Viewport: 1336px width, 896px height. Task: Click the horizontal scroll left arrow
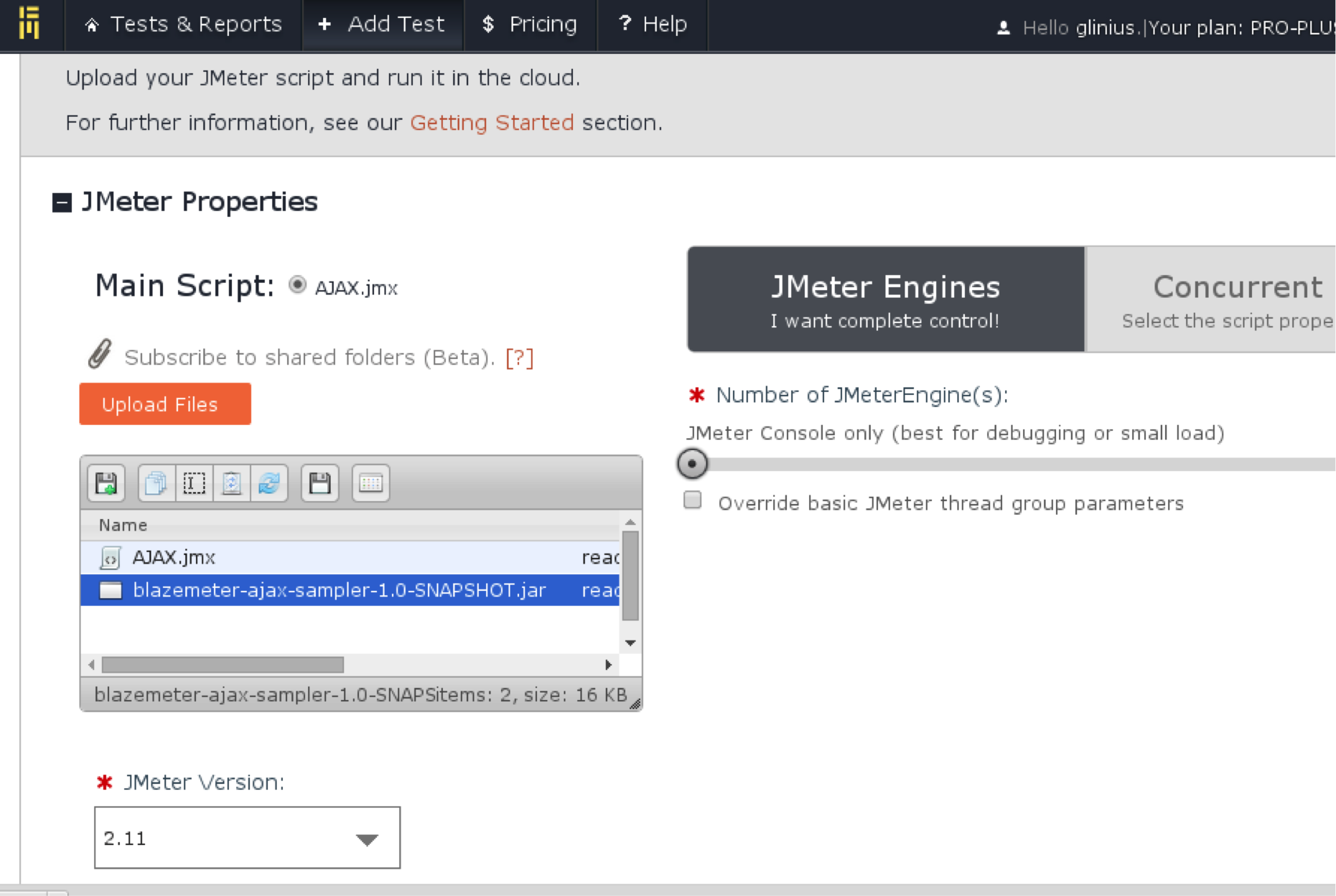coord(91,665)
